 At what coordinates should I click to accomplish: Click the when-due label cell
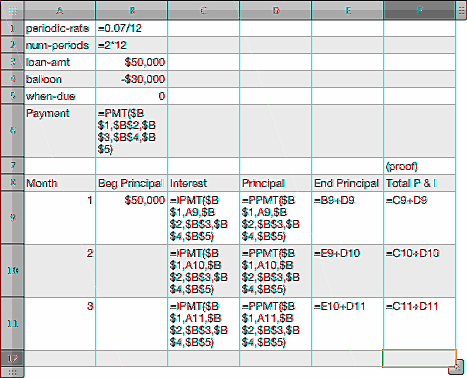pos(60,96)
